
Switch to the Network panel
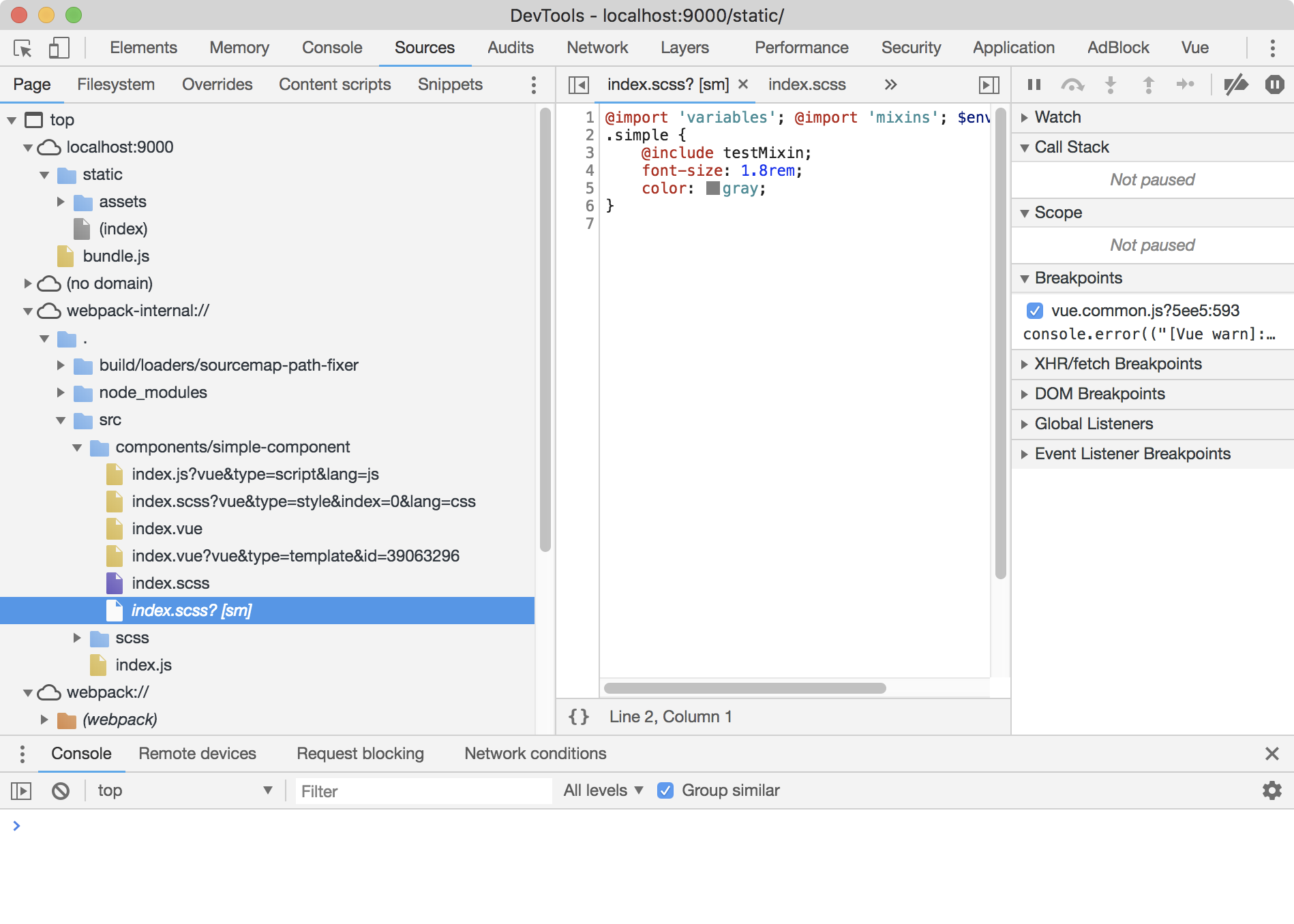click(x=597, y=48)
